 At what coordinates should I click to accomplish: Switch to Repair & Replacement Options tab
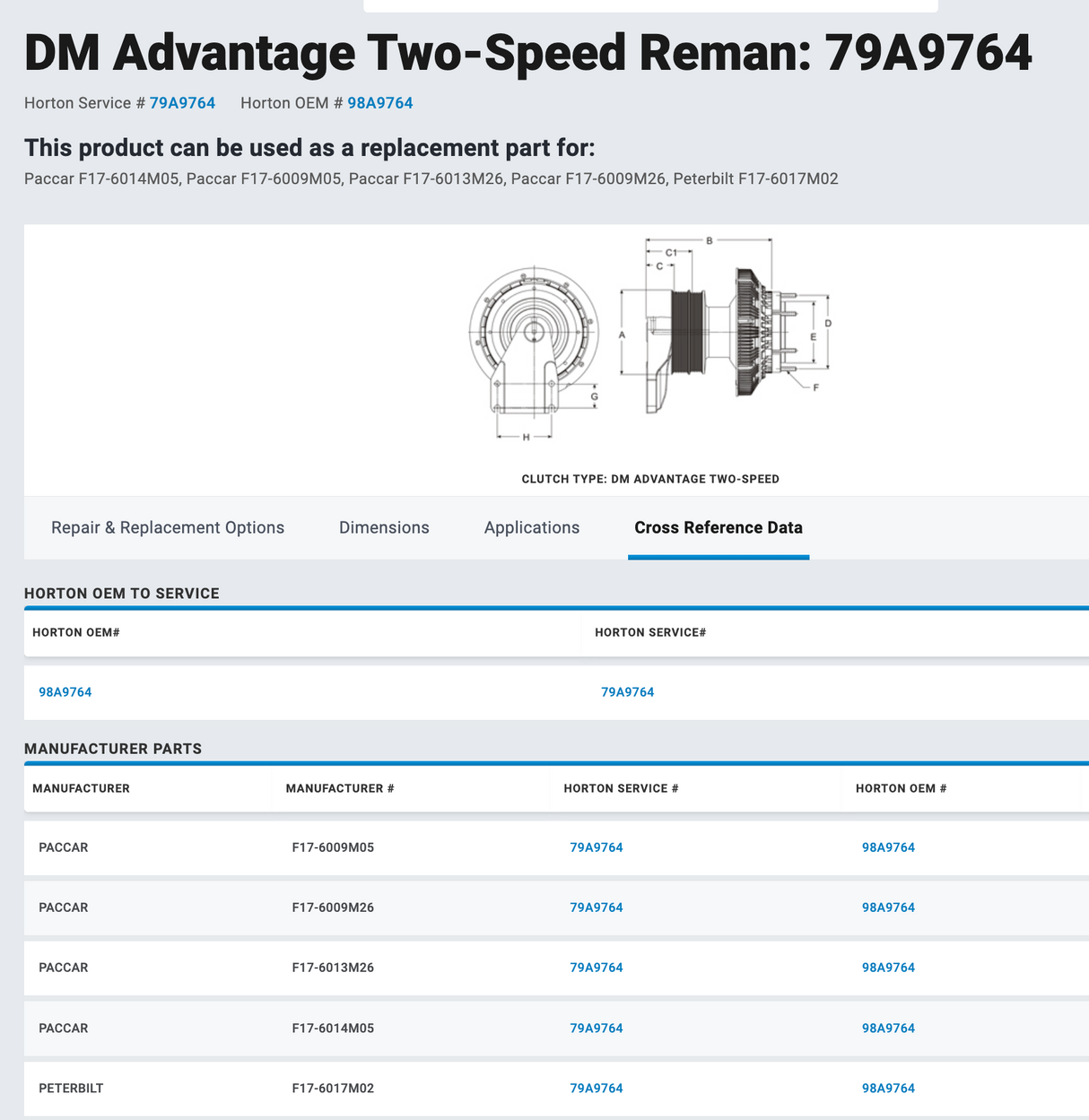(168, 527)
